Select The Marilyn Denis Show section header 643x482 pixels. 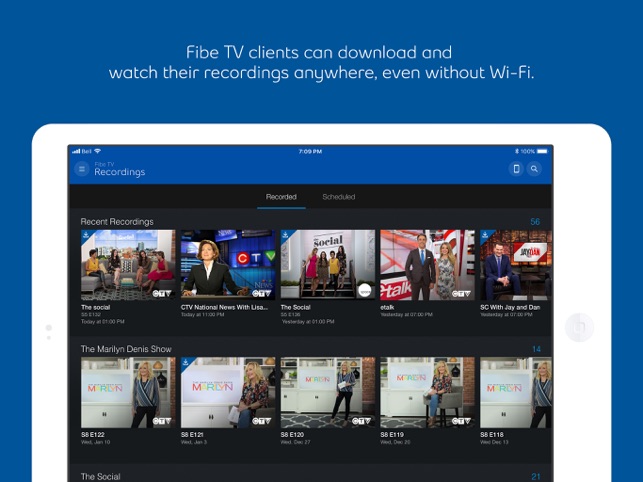click(126, 349)
